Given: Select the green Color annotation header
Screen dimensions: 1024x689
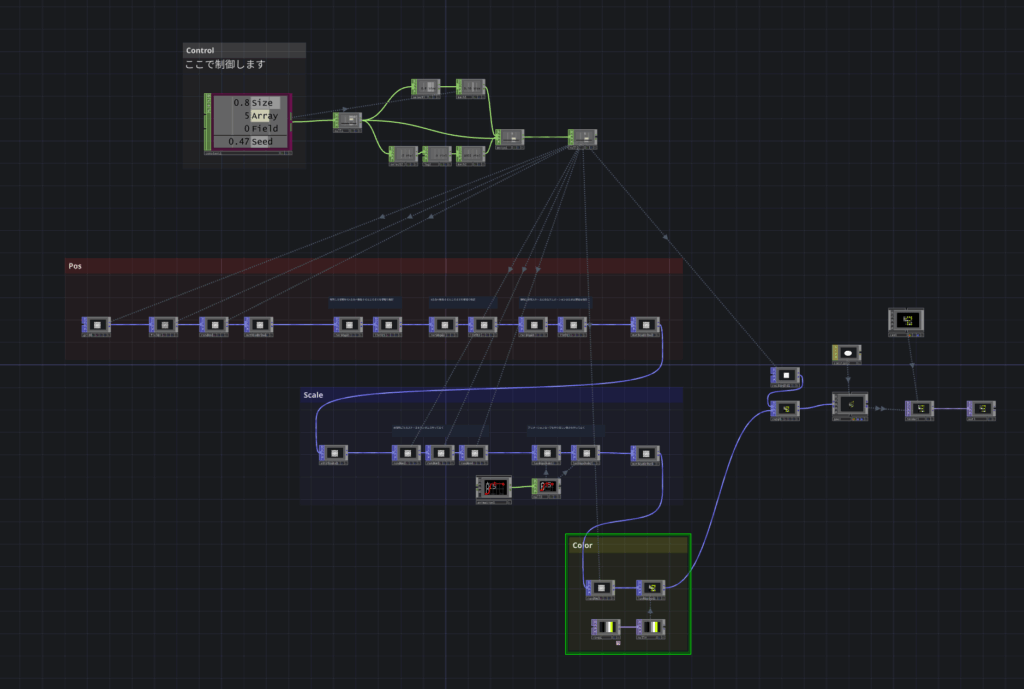Looking at the screenshot, I should click(x=629, y=545).
